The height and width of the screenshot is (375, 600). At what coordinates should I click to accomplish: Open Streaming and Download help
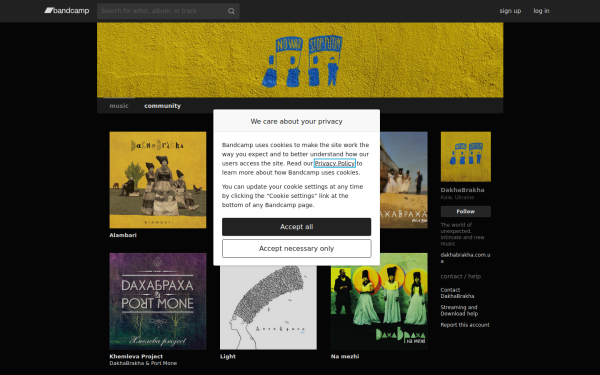459,310
